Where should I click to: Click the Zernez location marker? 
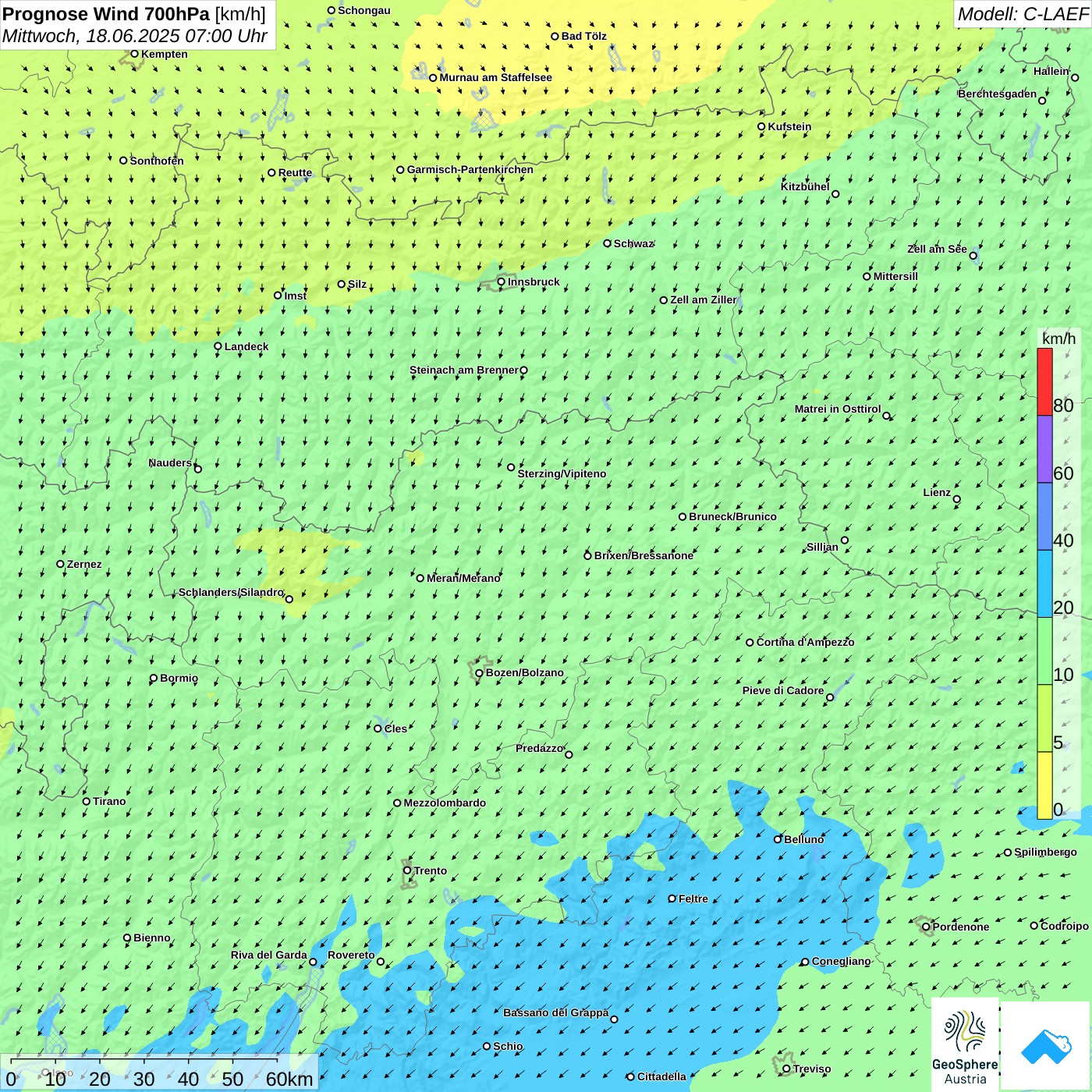60,564
